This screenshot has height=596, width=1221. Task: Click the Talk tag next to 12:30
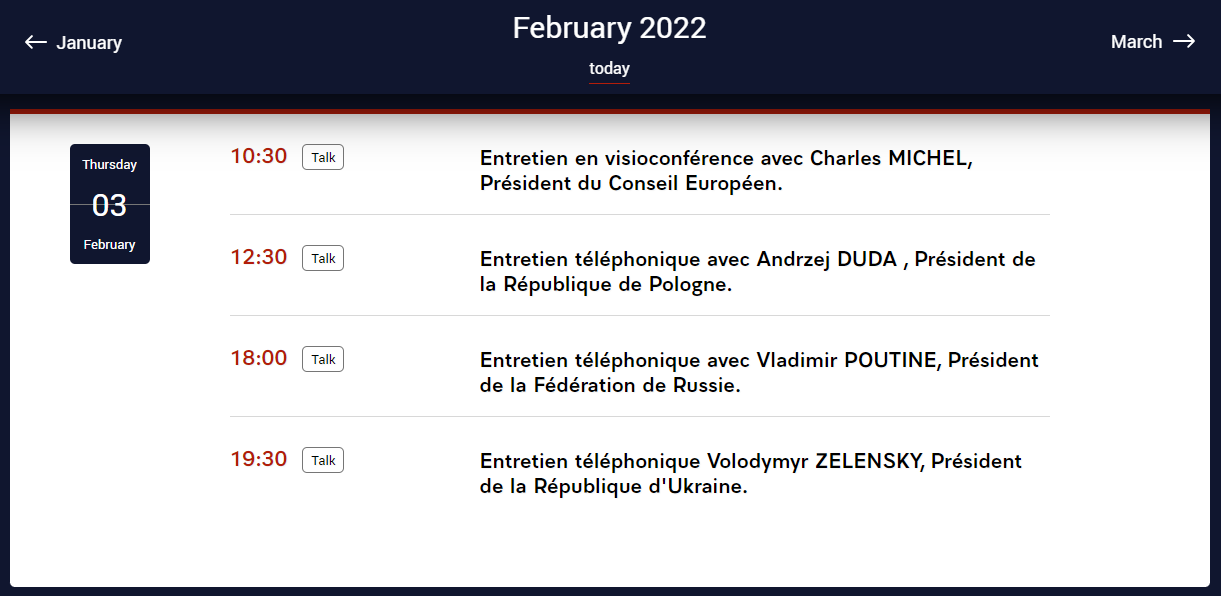[x=322, y=257]
